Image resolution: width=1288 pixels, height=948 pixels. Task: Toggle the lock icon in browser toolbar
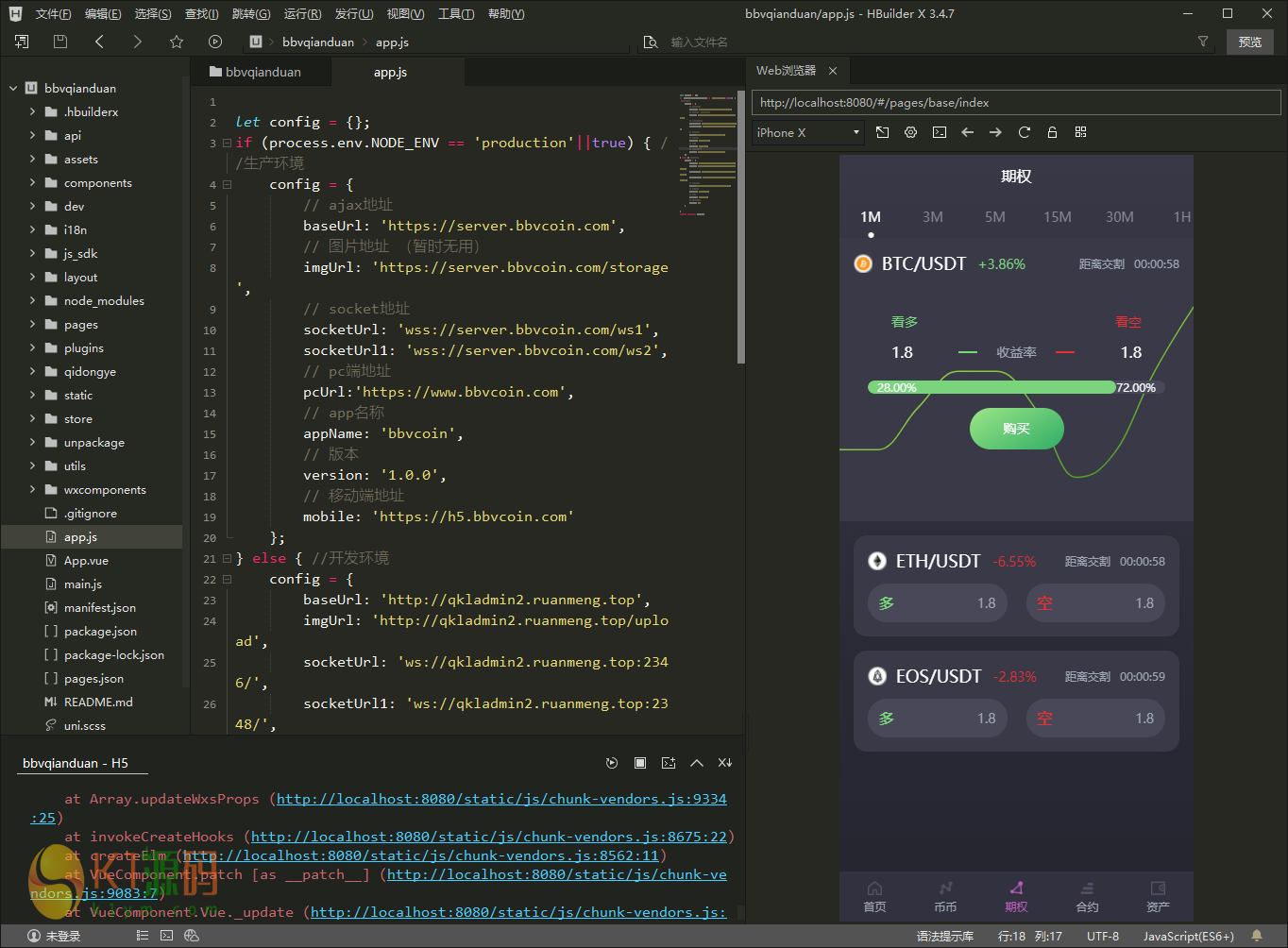point(1052,132)
